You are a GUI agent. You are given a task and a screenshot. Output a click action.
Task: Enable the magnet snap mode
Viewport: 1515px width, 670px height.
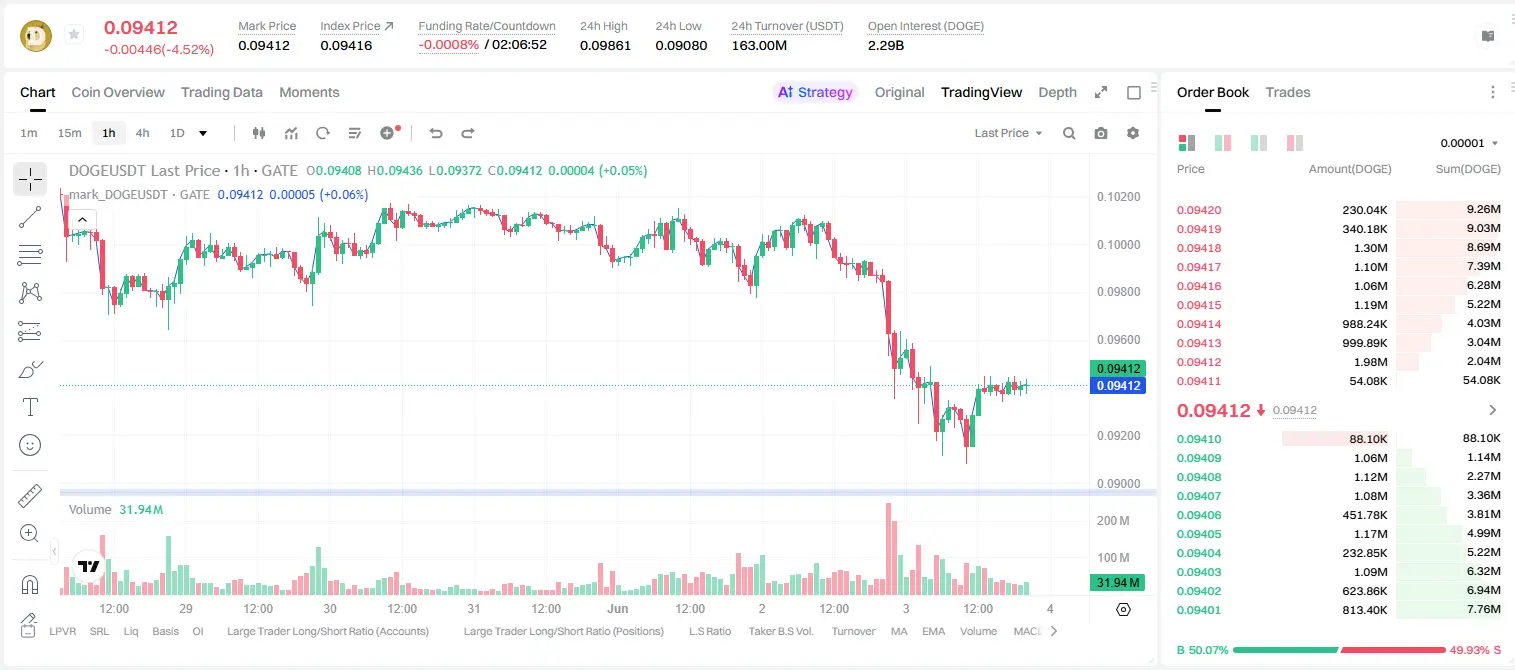click(x=30, y=584)
